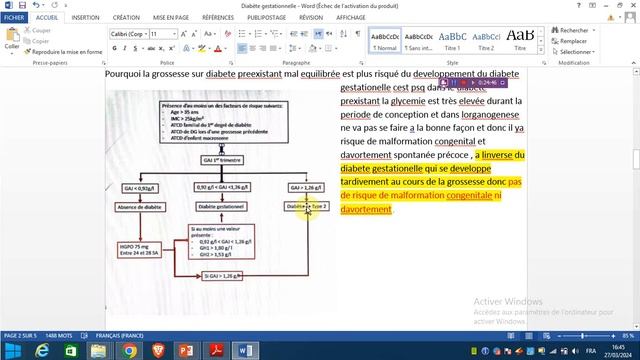Click the center alignment icon

[x=253, y=49]
